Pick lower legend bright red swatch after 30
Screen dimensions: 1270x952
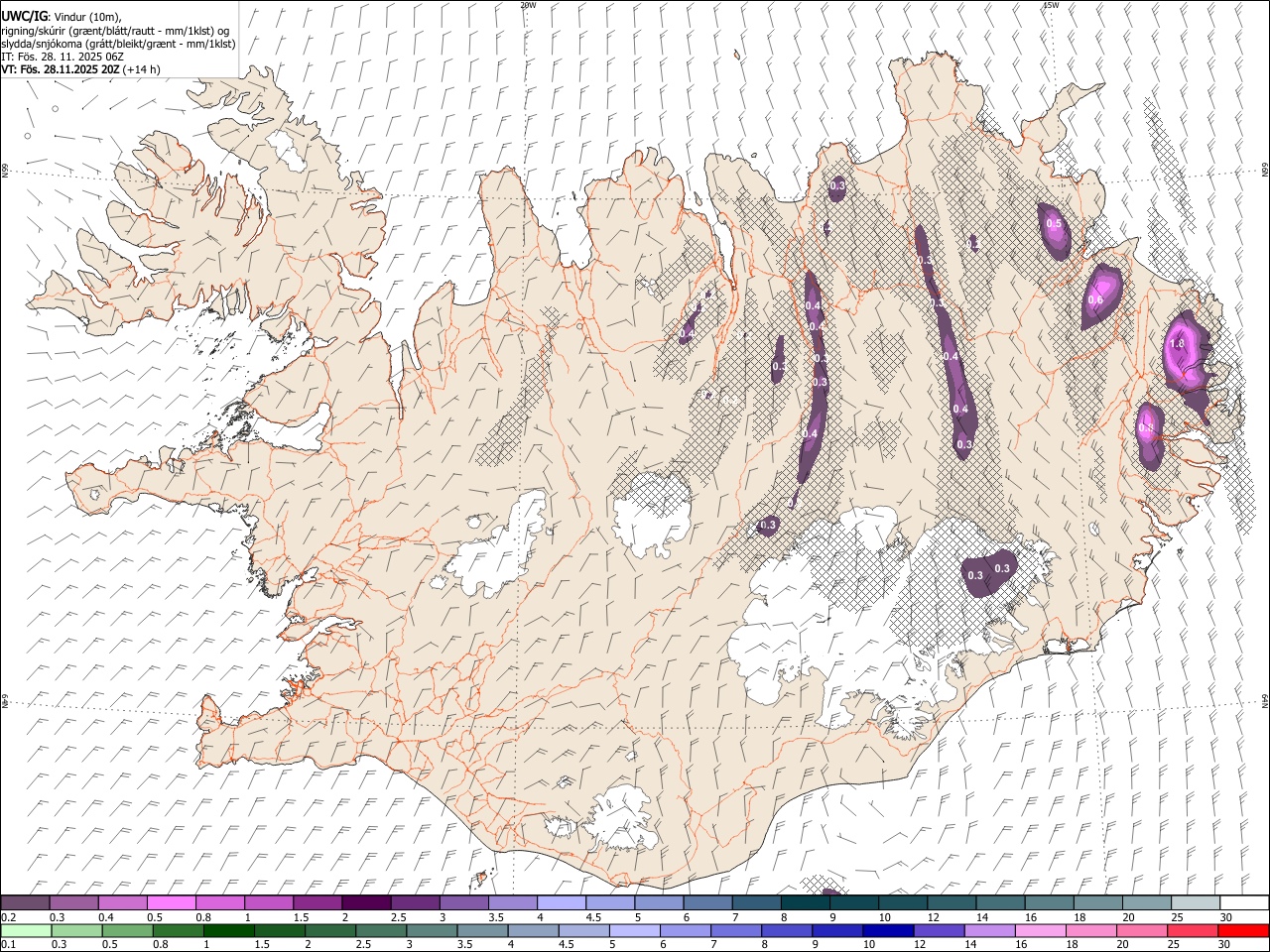(1243, 930)
